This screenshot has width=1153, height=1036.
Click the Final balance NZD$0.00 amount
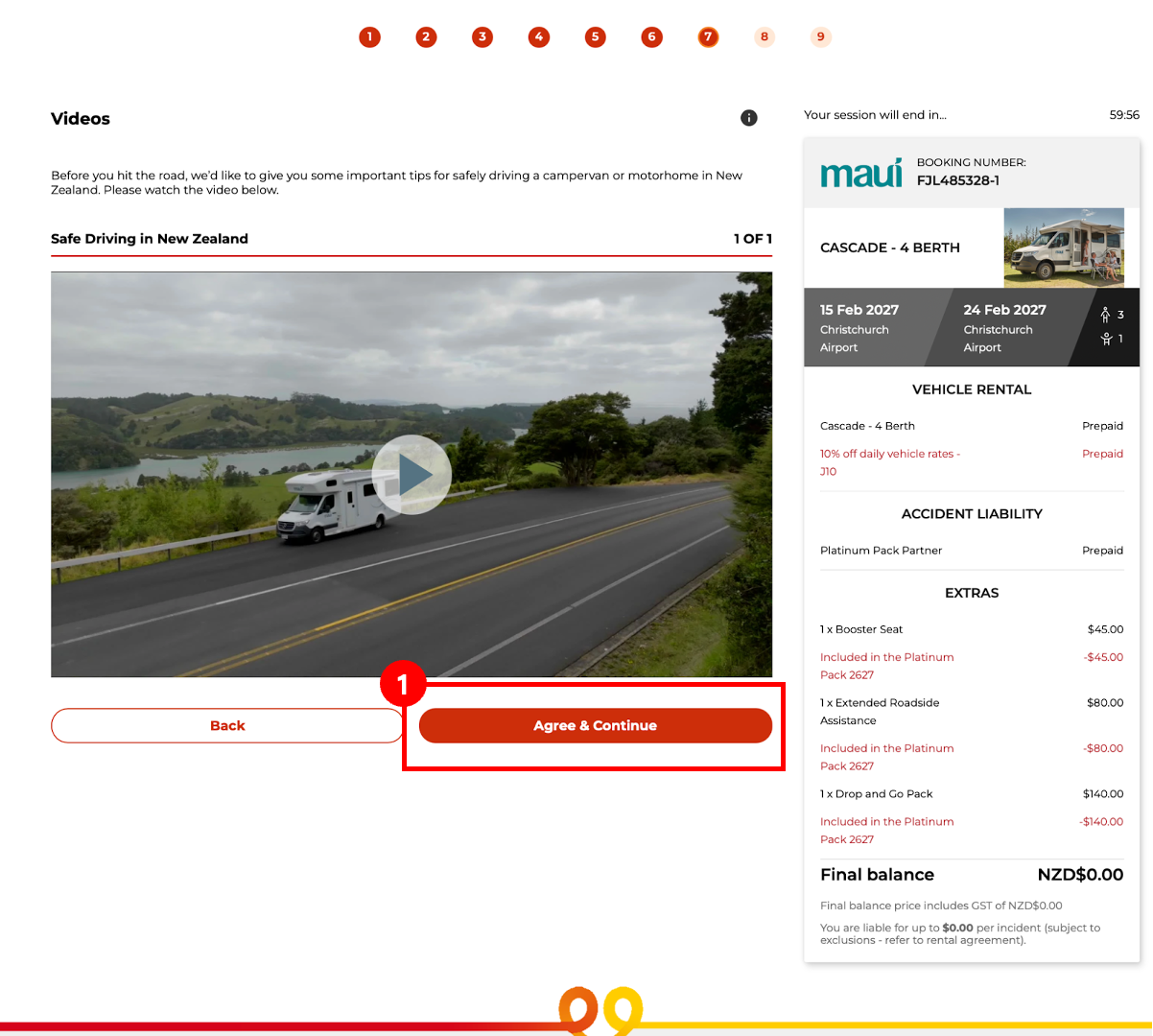tap(1081, 875)
